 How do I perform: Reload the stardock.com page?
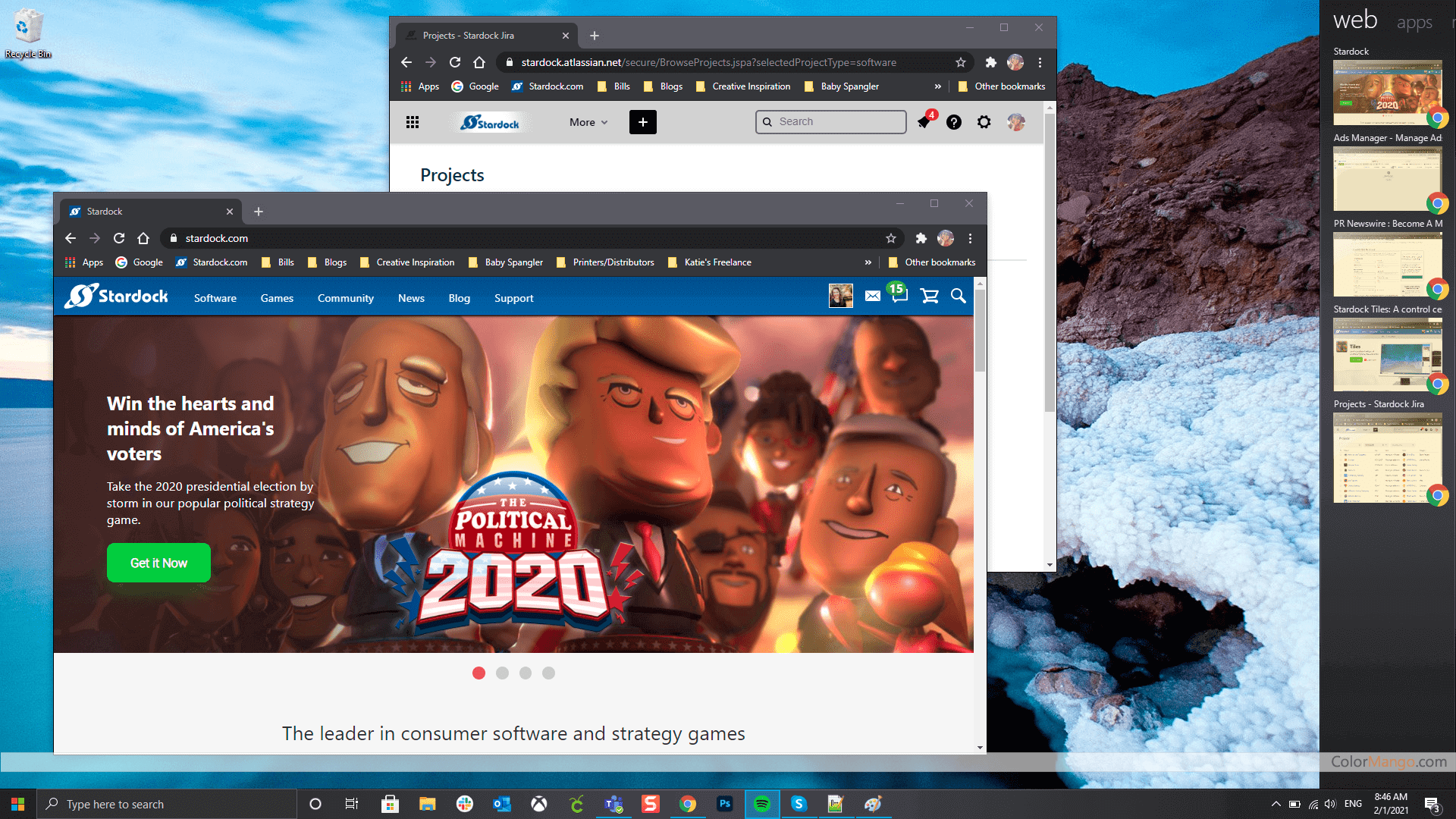[119, 238]
